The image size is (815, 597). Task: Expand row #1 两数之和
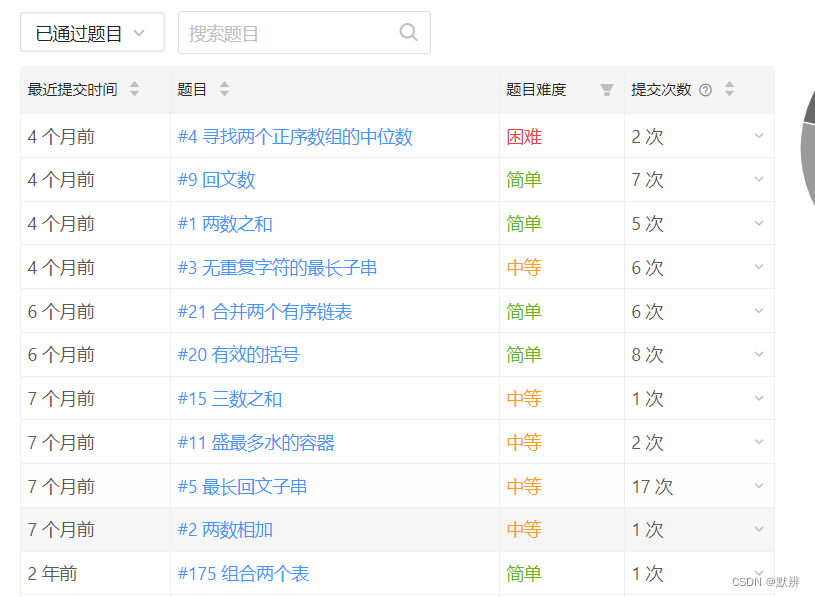759,223
